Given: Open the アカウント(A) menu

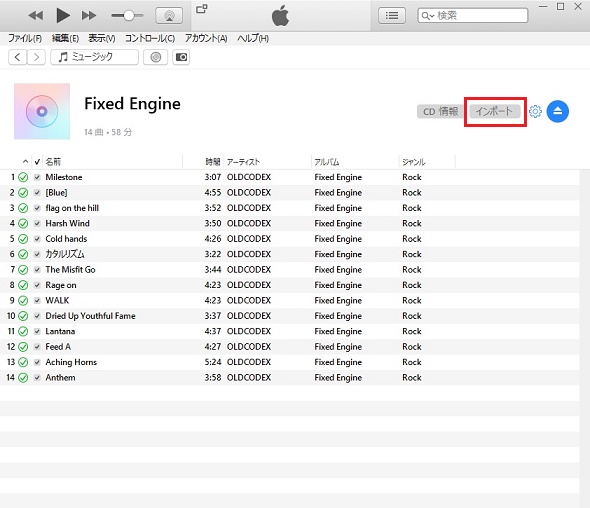Looking at the screenshot, I should click(x=206, y=38).
